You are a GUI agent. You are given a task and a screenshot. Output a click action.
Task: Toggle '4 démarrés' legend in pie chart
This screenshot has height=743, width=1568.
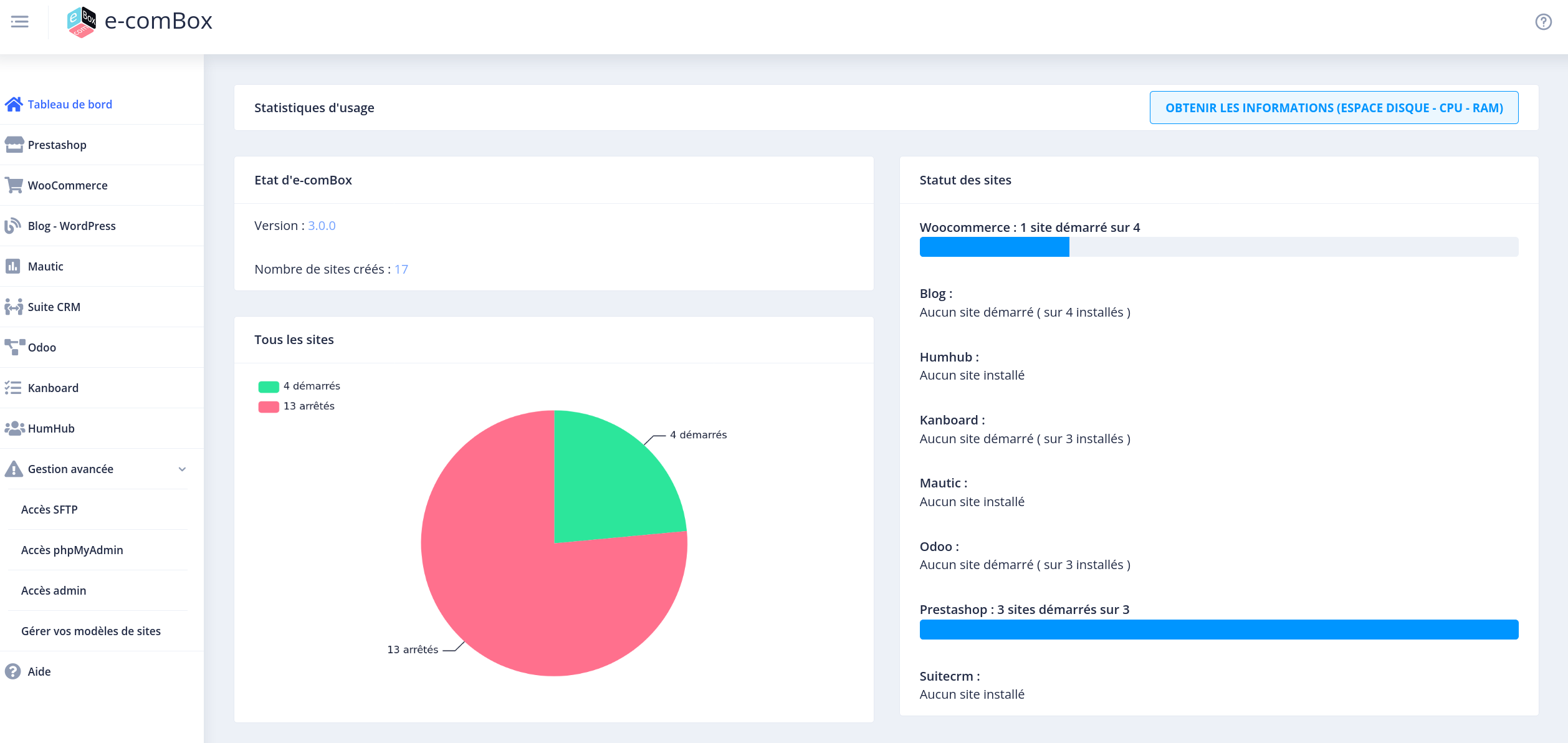pyautogui.click(x=299, y=386)
